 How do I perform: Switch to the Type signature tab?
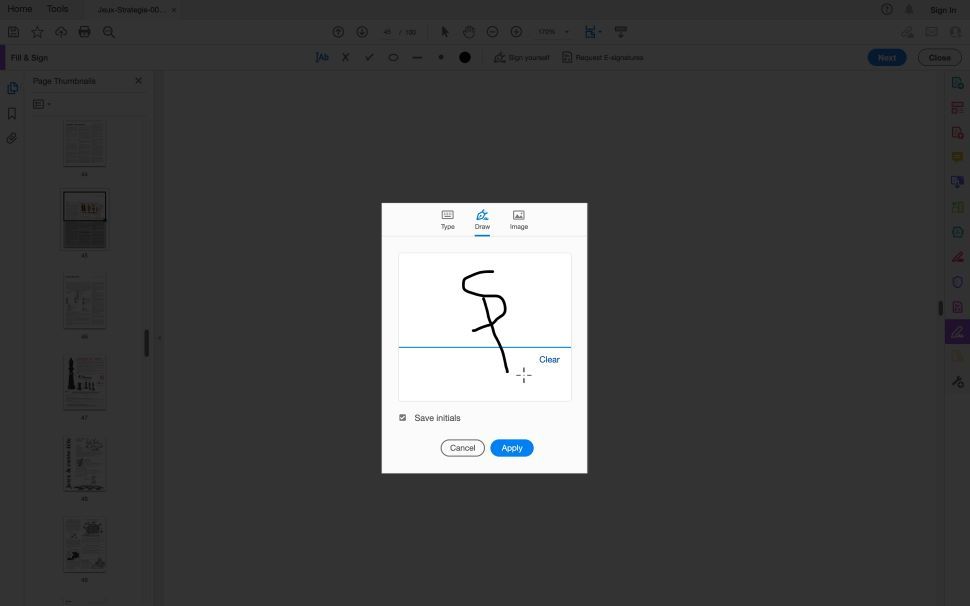[447, 219]
